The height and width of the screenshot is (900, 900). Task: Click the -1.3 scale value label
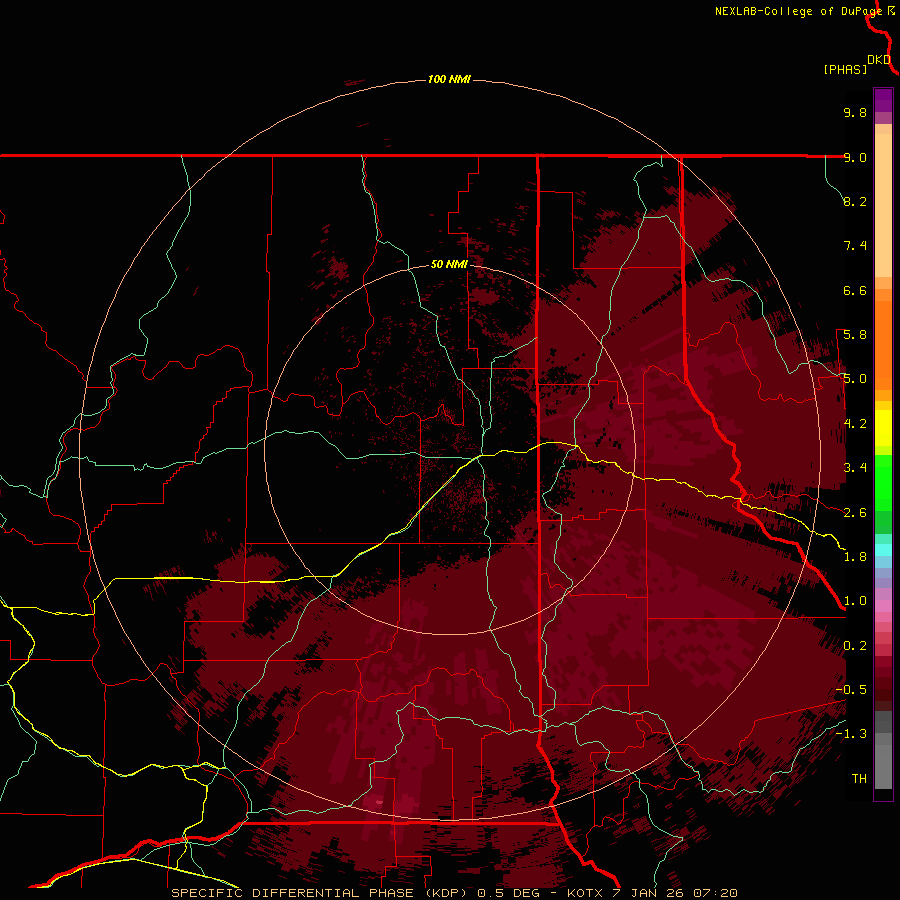pos(851,734)
